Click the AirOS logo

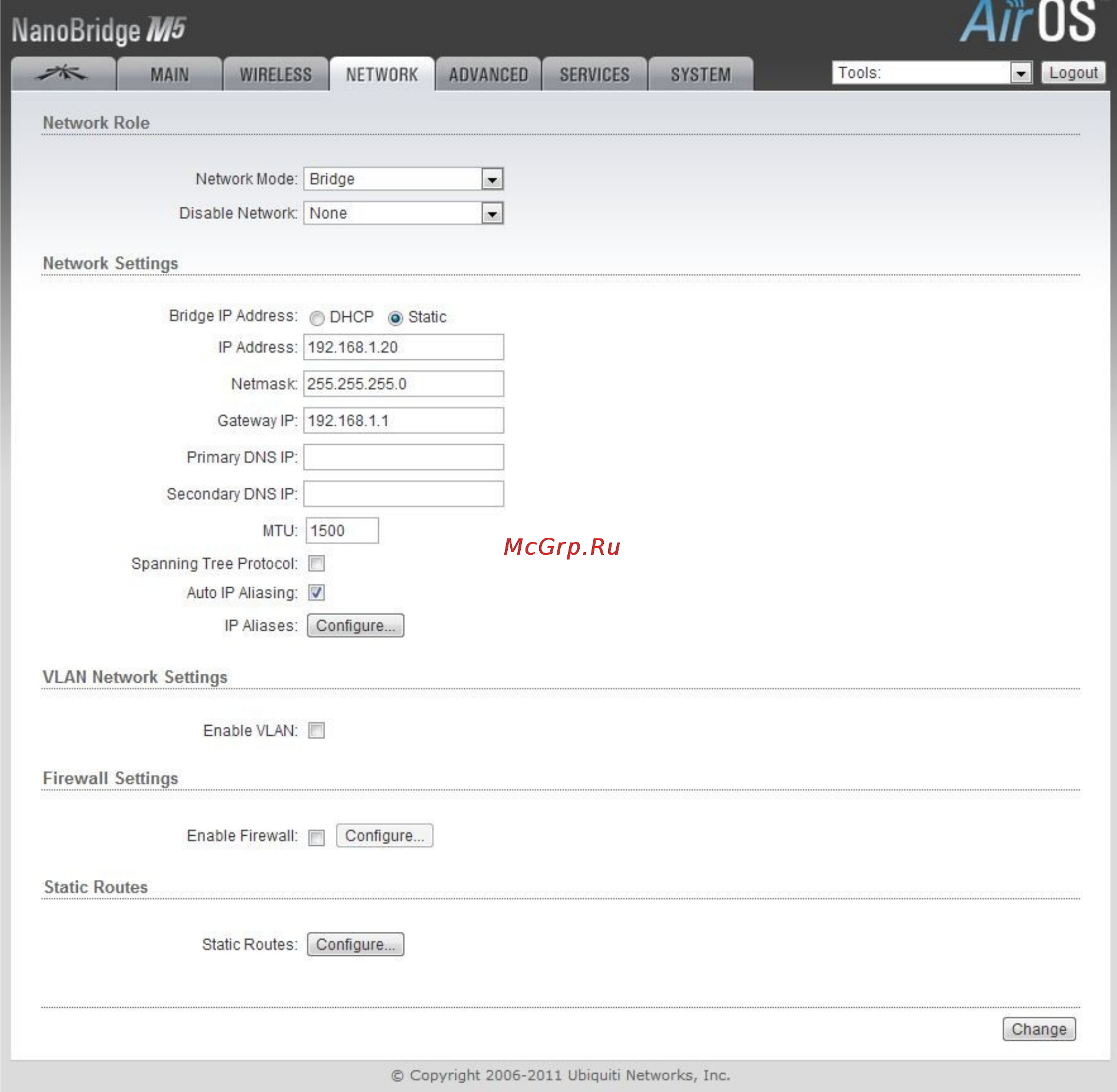1029,21
